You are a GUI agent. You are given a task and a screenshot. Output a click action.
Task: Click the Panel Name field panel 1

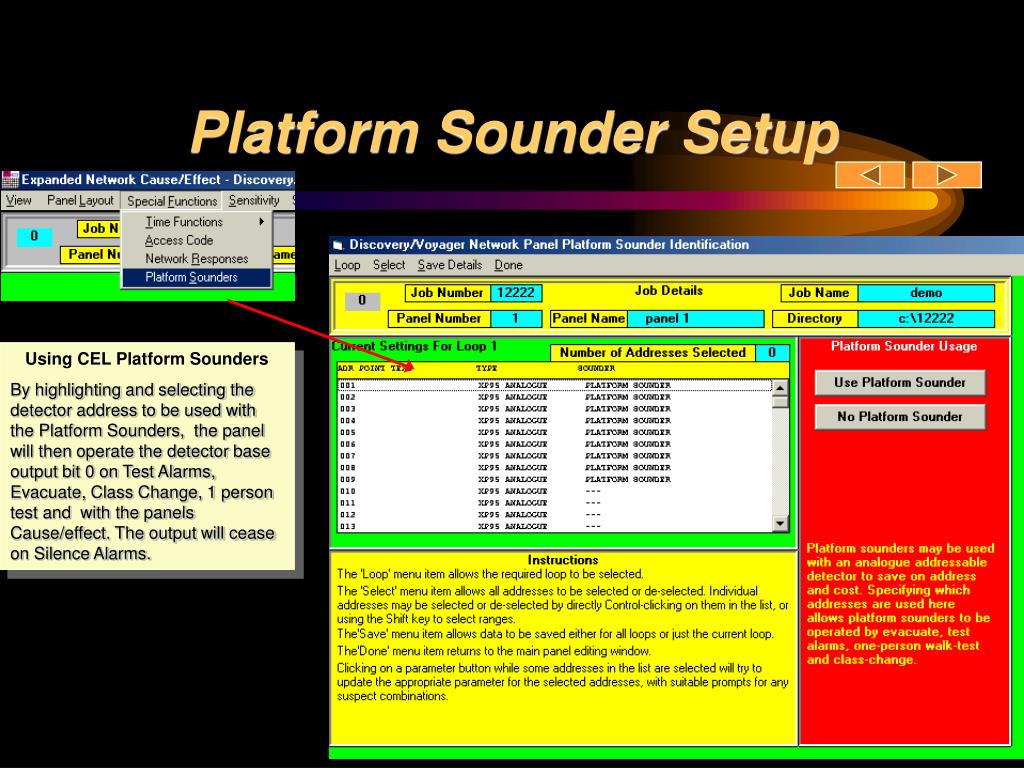[696, 319]
